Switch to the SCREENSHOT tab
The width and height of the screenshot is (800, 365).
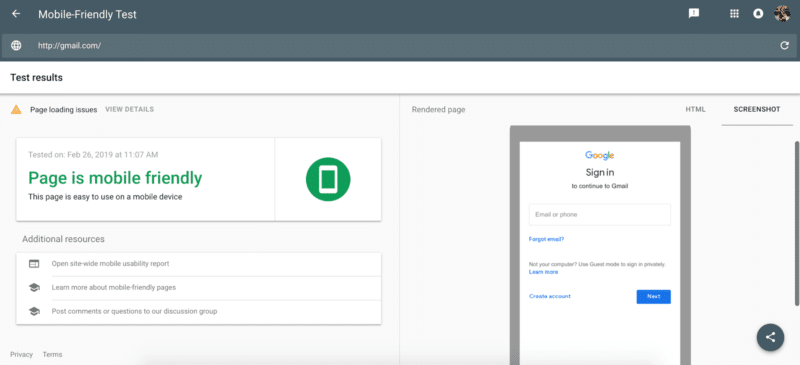point(757,109)
